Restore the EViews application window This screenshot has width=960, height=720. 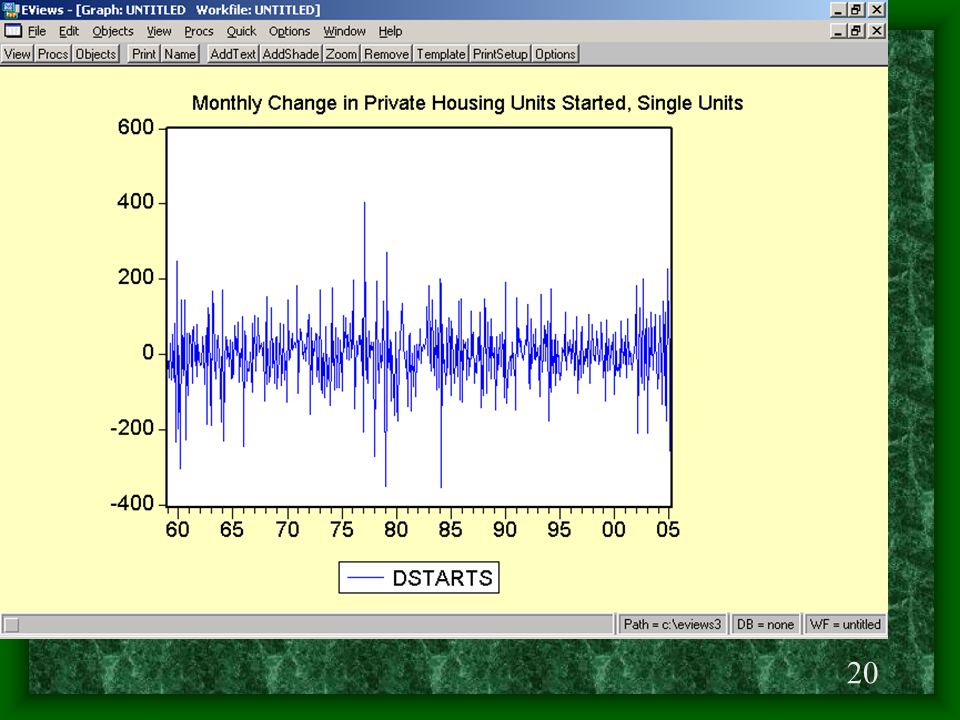pyautogui.click(x=856, y=10)
